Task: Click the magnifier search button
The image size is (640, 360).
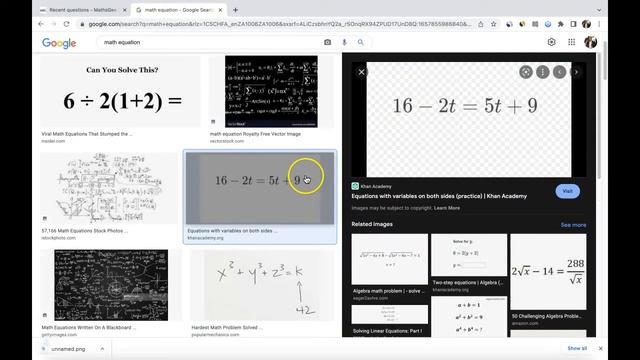Action: coord(360,42)
